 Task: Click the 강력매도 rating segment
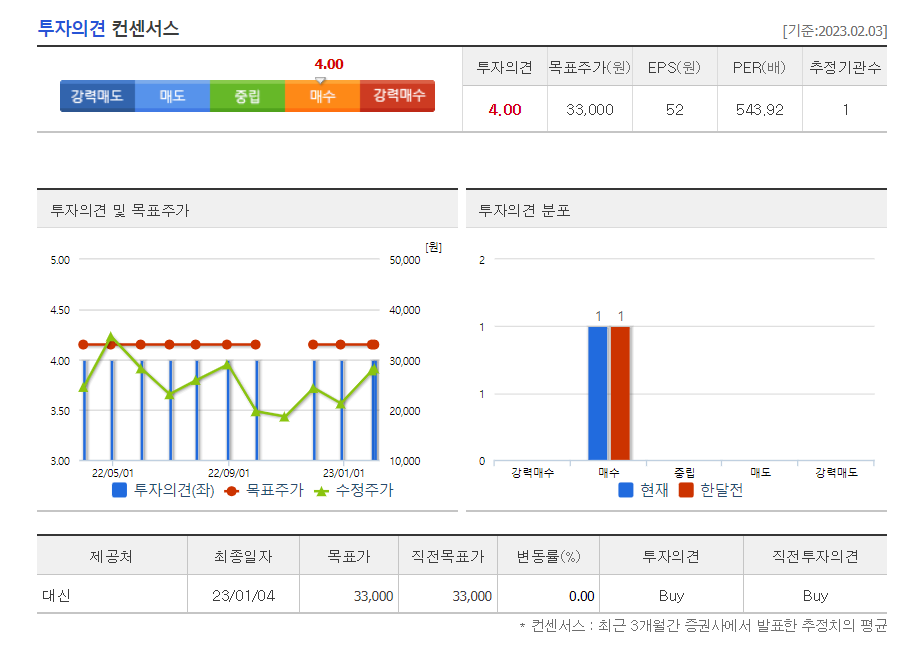click(x=97, y=96)
